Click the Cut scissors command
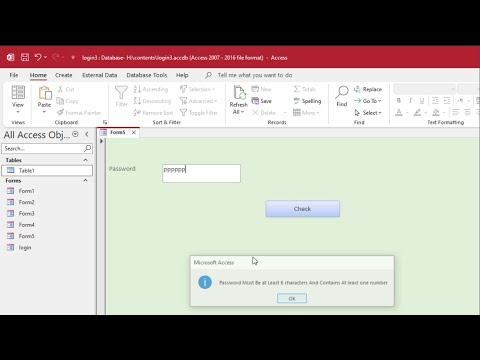 [66, 89]
